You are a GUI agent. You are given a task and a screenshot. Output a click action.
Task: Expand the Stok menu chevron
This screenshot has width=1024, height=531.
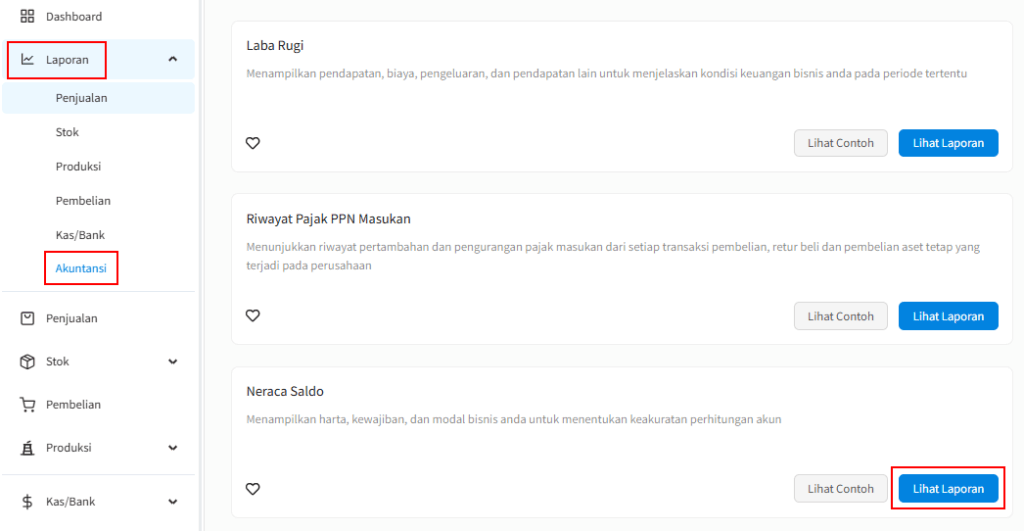(x=173, y=362)
